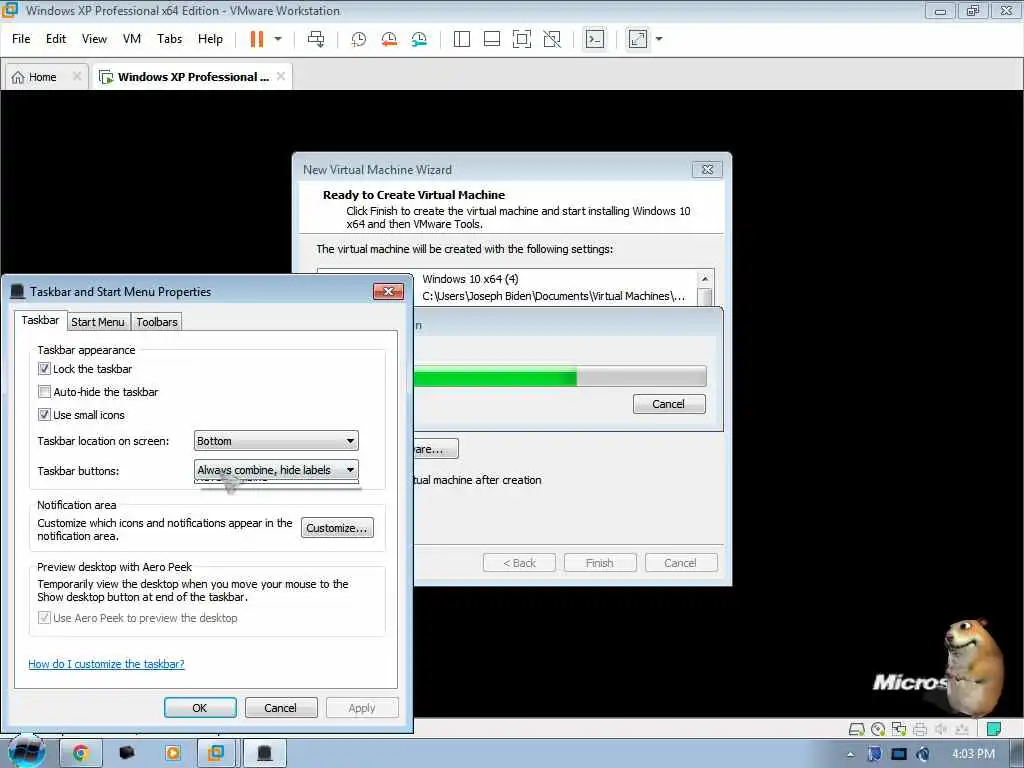Uncheck Lock the taskbar
The height and width of the screenshot is (768, 1024).
tap(44, 369)
